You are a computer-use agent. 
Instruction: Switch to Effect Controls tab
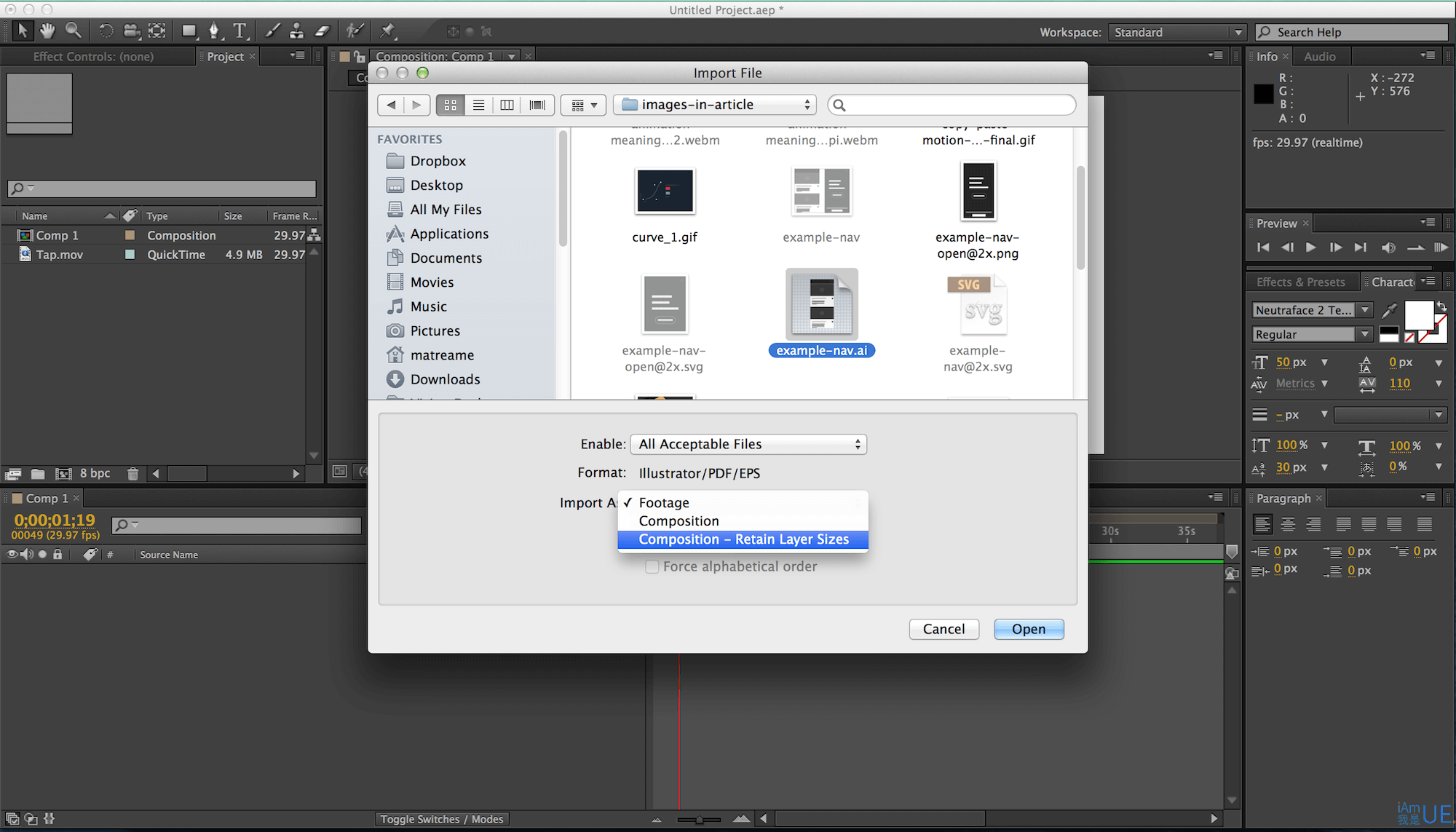pos(93,56)
